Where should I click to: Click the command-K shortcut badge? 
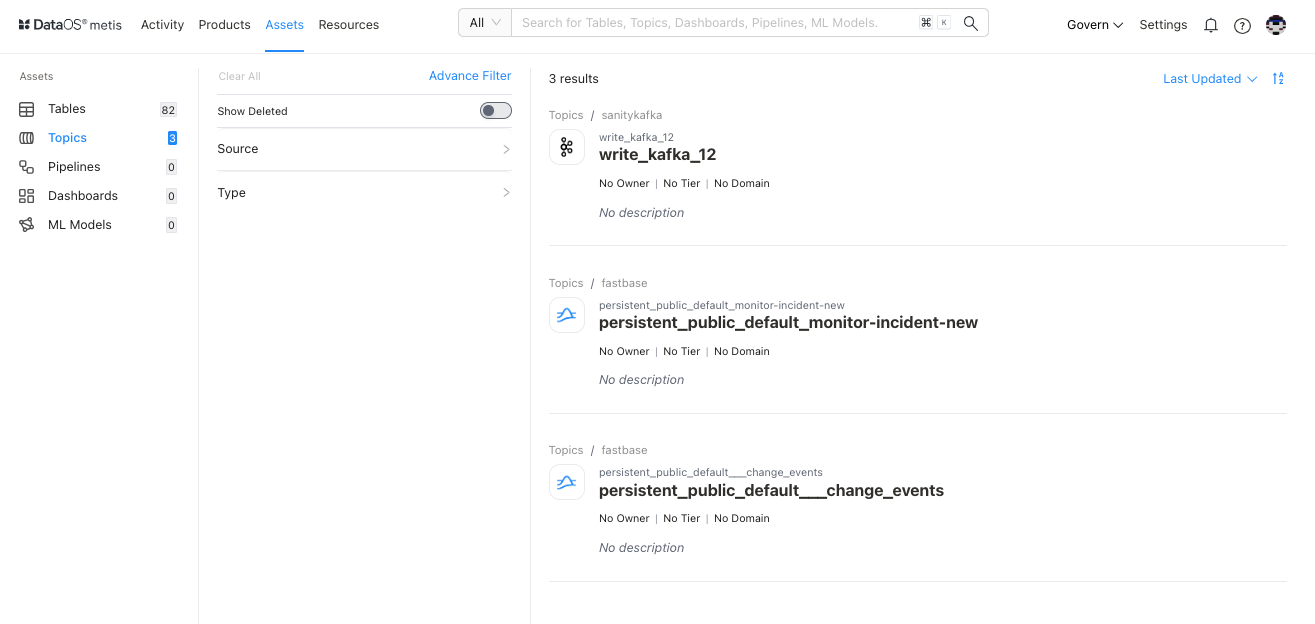coord(934,23)
